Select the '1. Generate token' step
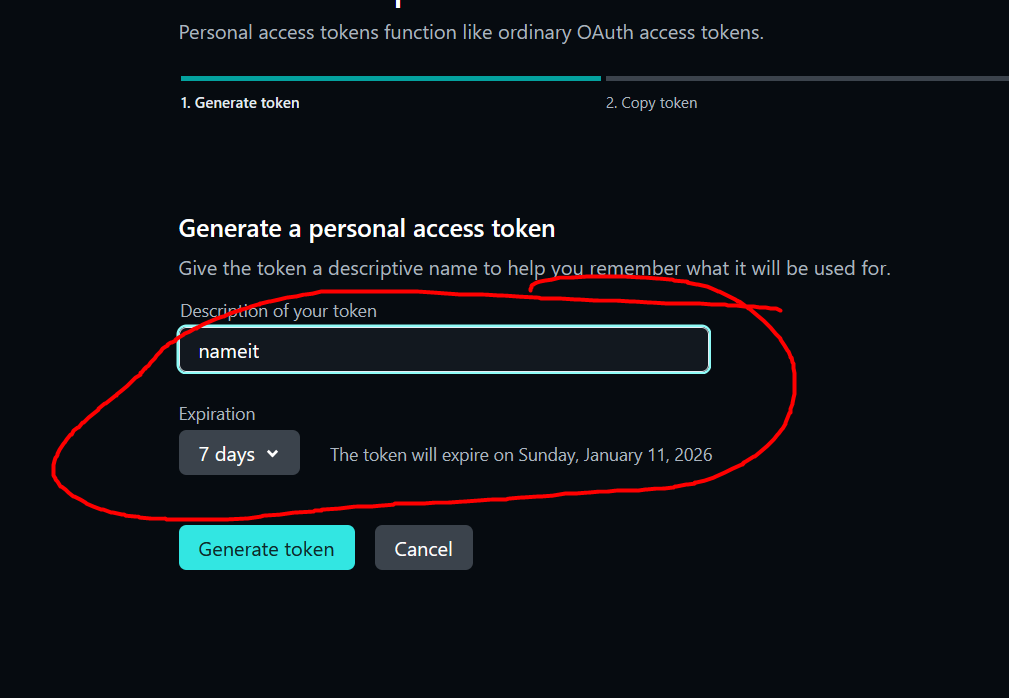The width and height of the screenshot is (1009, 698). (x=240, y=103)
